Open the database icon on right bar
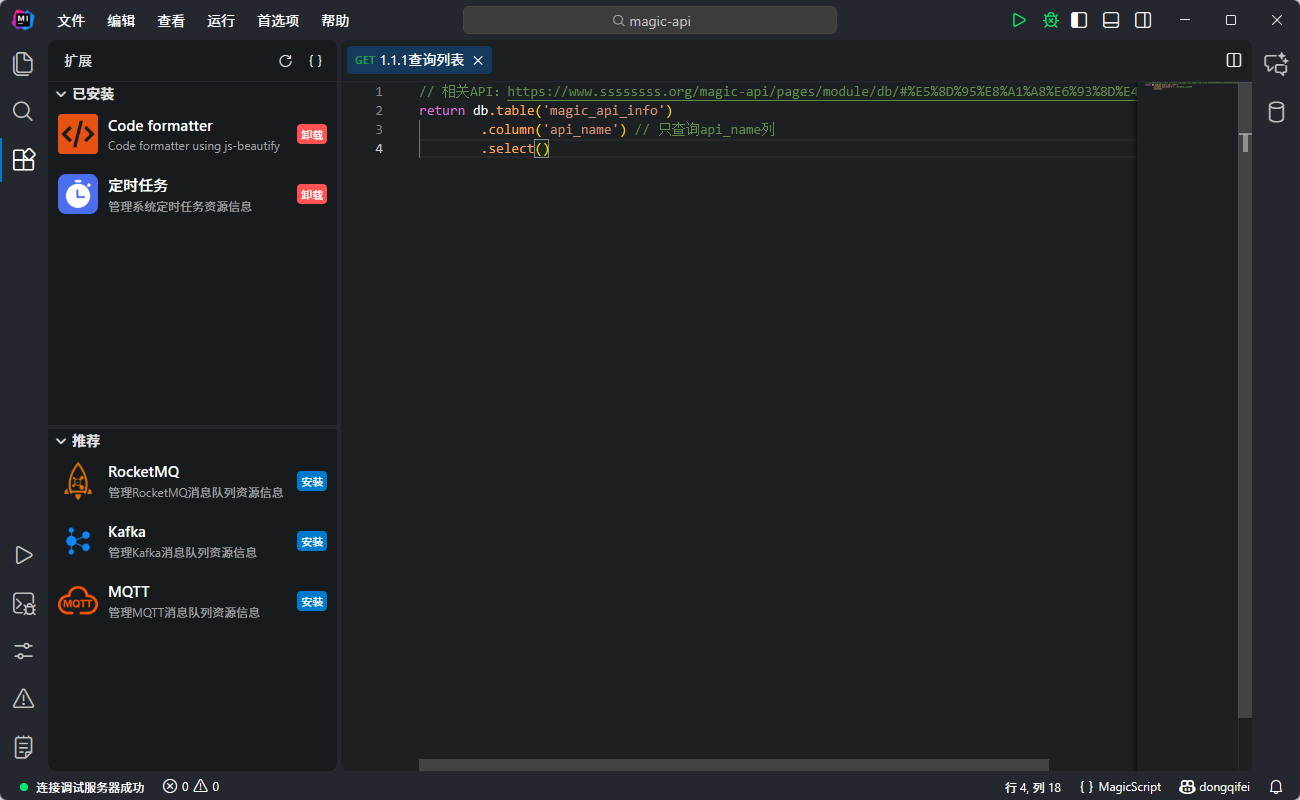This screenshot has height=800, width=1300. 1276,112
